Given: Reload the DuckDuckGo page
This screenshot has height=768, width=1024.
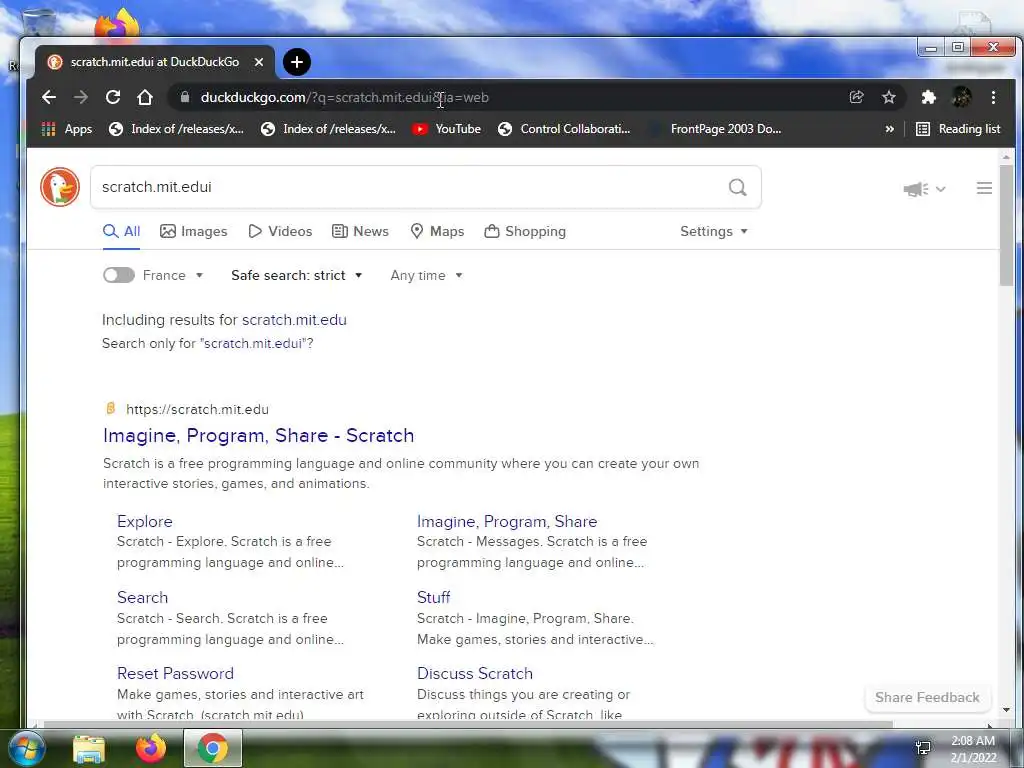Looking at the screenshot, I should pyautogui.click(x=113, y=97).
